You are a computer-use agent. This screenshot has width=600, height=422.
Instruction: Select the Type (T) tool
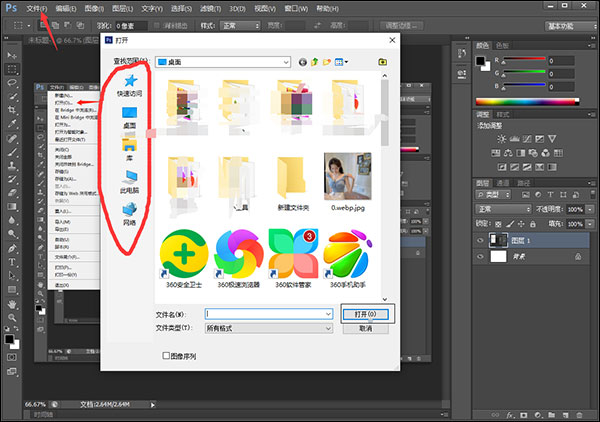(x=12, y=261)
